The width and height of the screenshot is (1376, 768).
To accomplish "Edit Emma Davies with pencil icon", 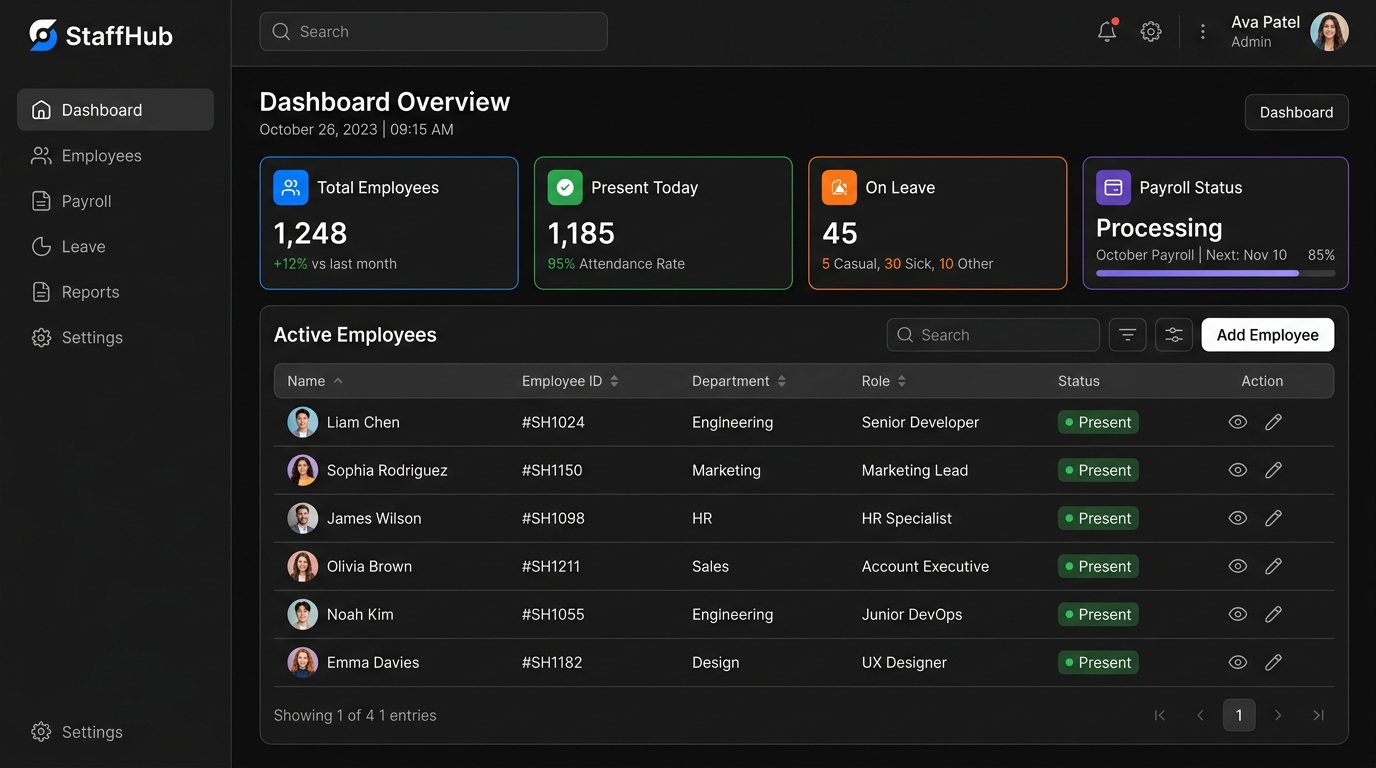I will coord(1273,662).
